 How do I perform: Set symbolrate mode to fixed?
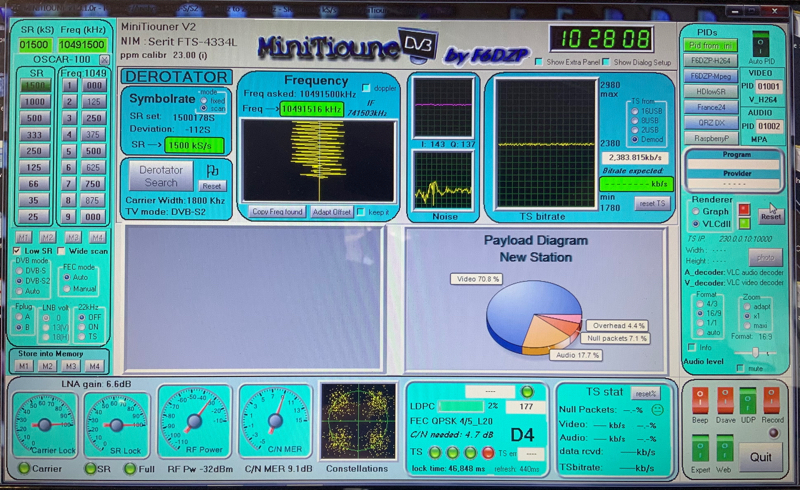(x=204, y=101)
